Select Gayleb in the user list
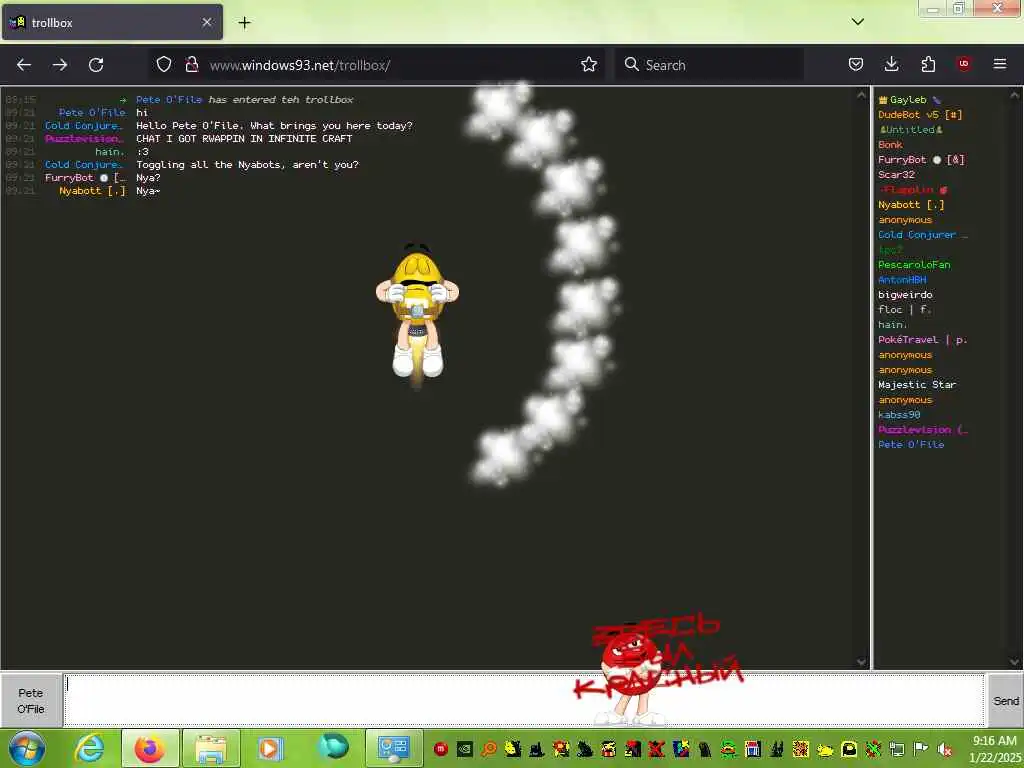This screenshot has width=1024, height=768. (908, 100)
